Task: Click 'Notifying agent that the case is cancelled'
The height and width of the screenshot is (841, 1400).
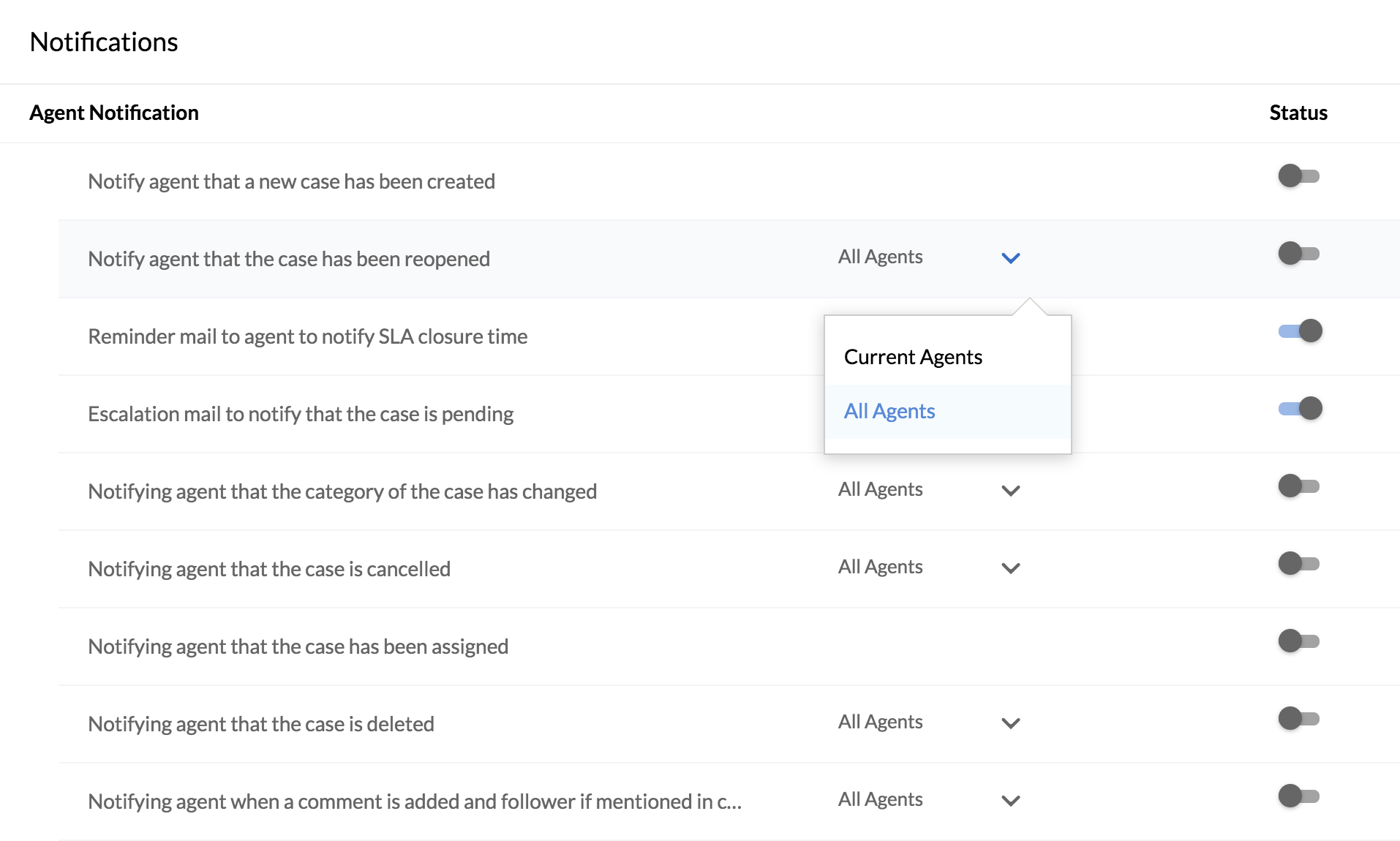Action: (269, 569)
